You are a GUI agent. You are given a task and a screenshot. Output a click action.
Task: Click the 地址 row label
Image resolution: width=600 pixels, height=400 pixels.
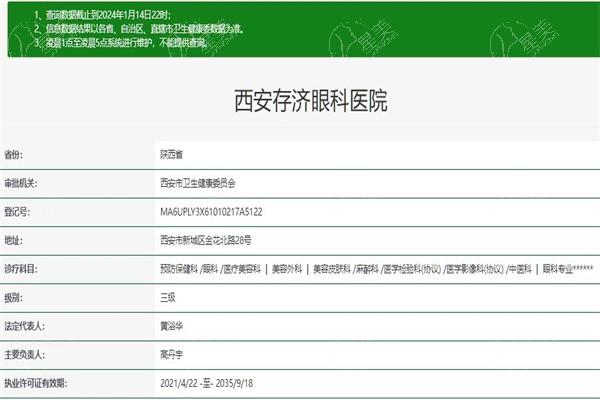click(13, 240)
